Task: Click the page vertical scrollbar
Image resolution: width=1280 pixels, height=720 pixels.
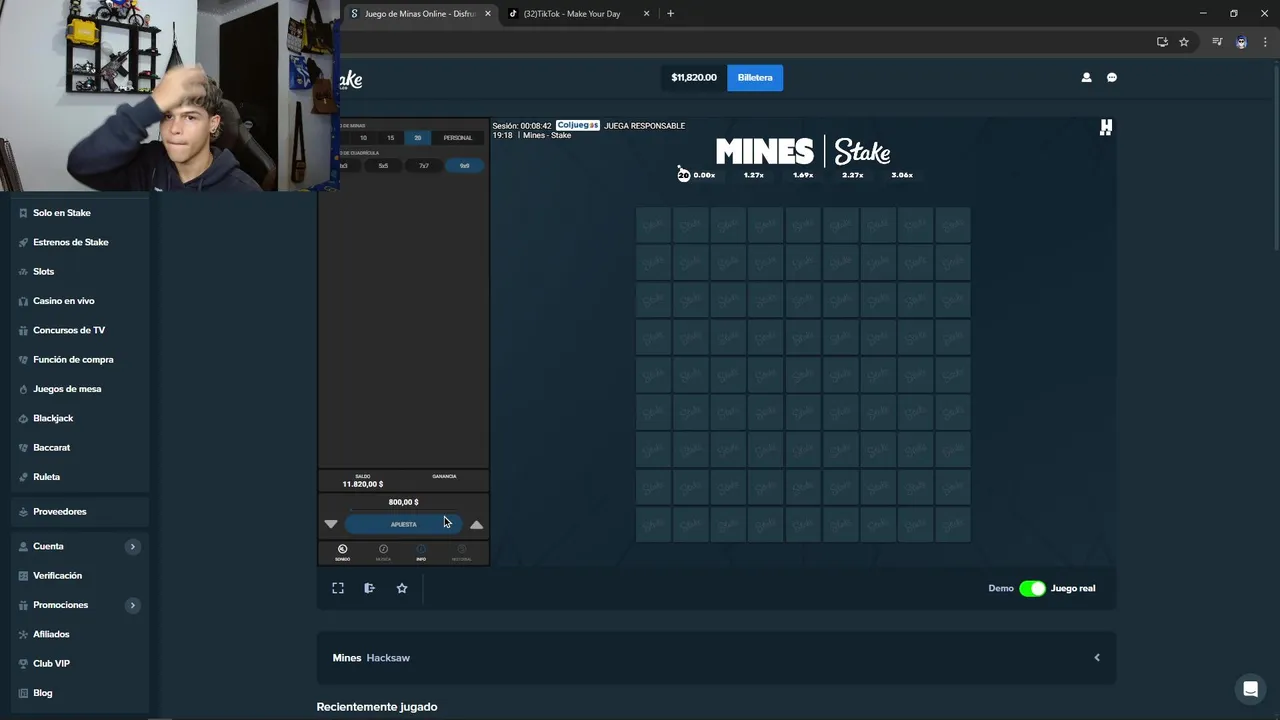Action: [1275, 160]
